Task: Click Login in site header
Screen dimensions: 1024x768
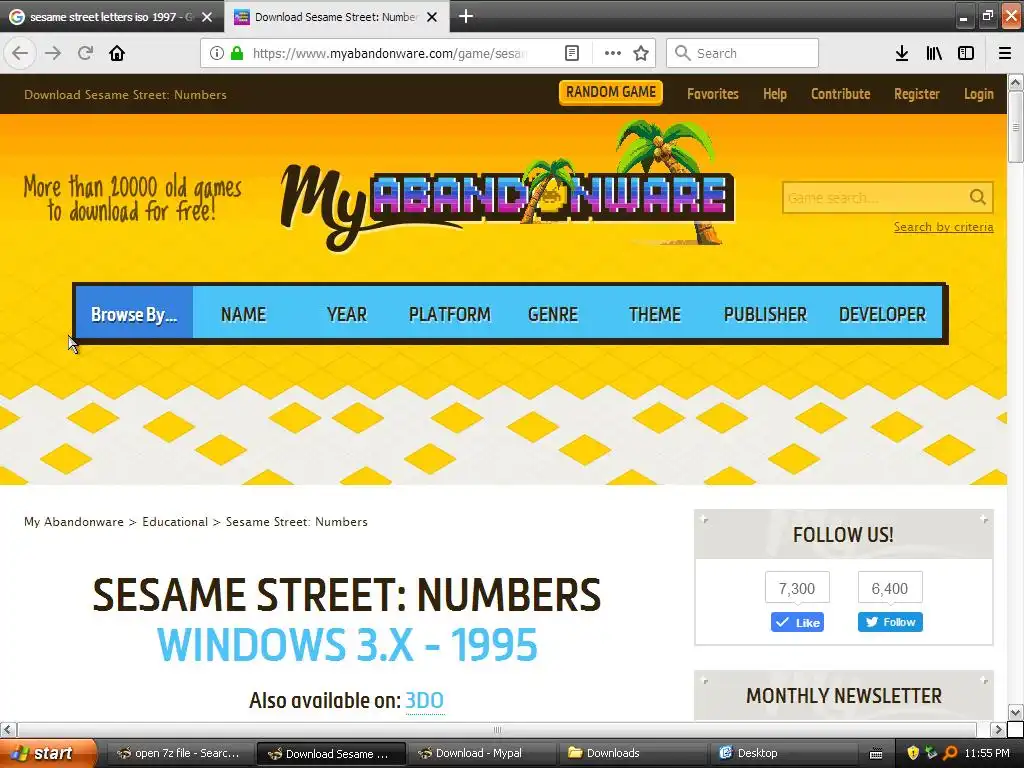Action: coord(978,94)
